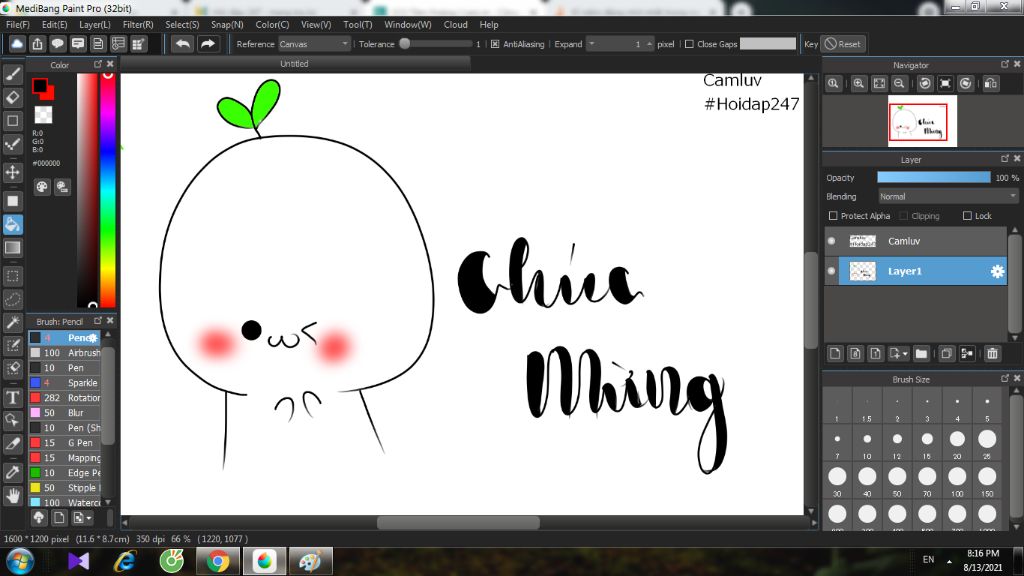1024x576 pixels.
Task: Select the Move tool
Action: [12, 172]
